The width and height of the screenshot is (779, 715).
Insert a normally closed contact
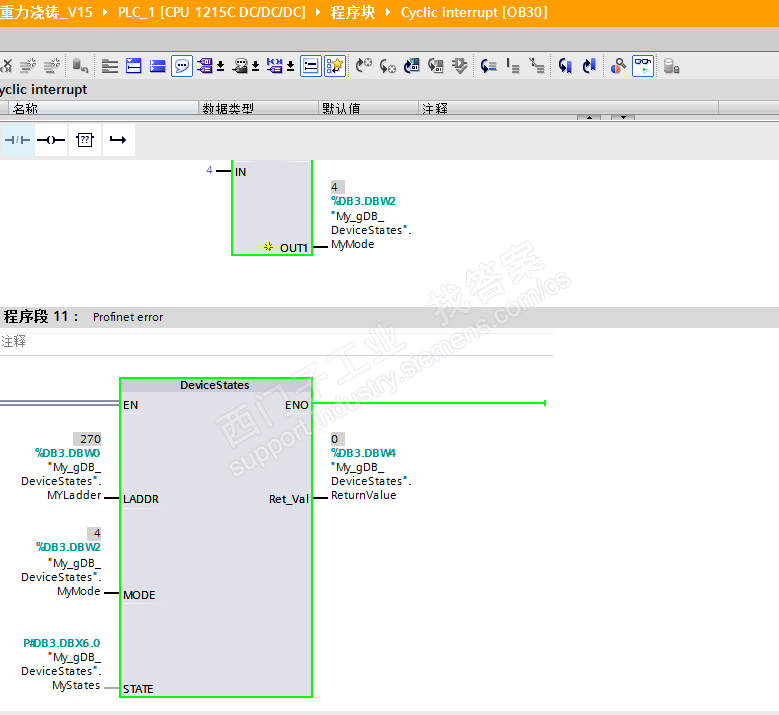[x=17, y=140]
